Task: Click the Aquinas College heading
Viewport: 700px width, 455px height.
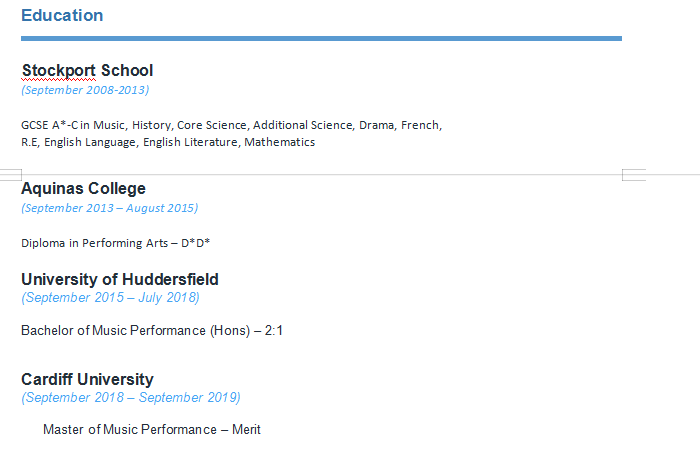Action: tap(83, 188)
